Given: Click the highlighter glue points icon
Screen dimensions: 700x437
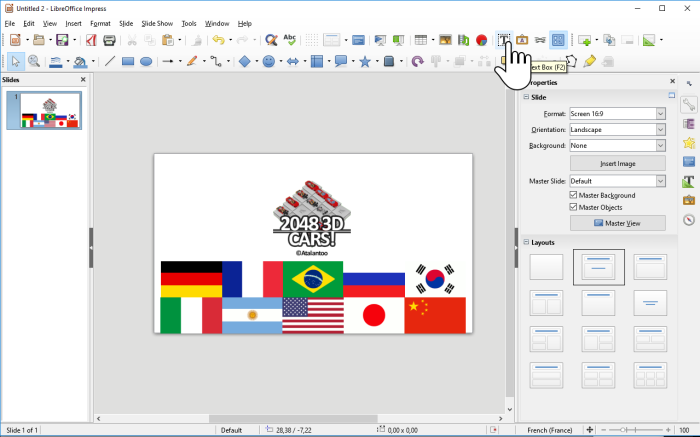Looking at the screenshot, I should [x=589, y=61].
